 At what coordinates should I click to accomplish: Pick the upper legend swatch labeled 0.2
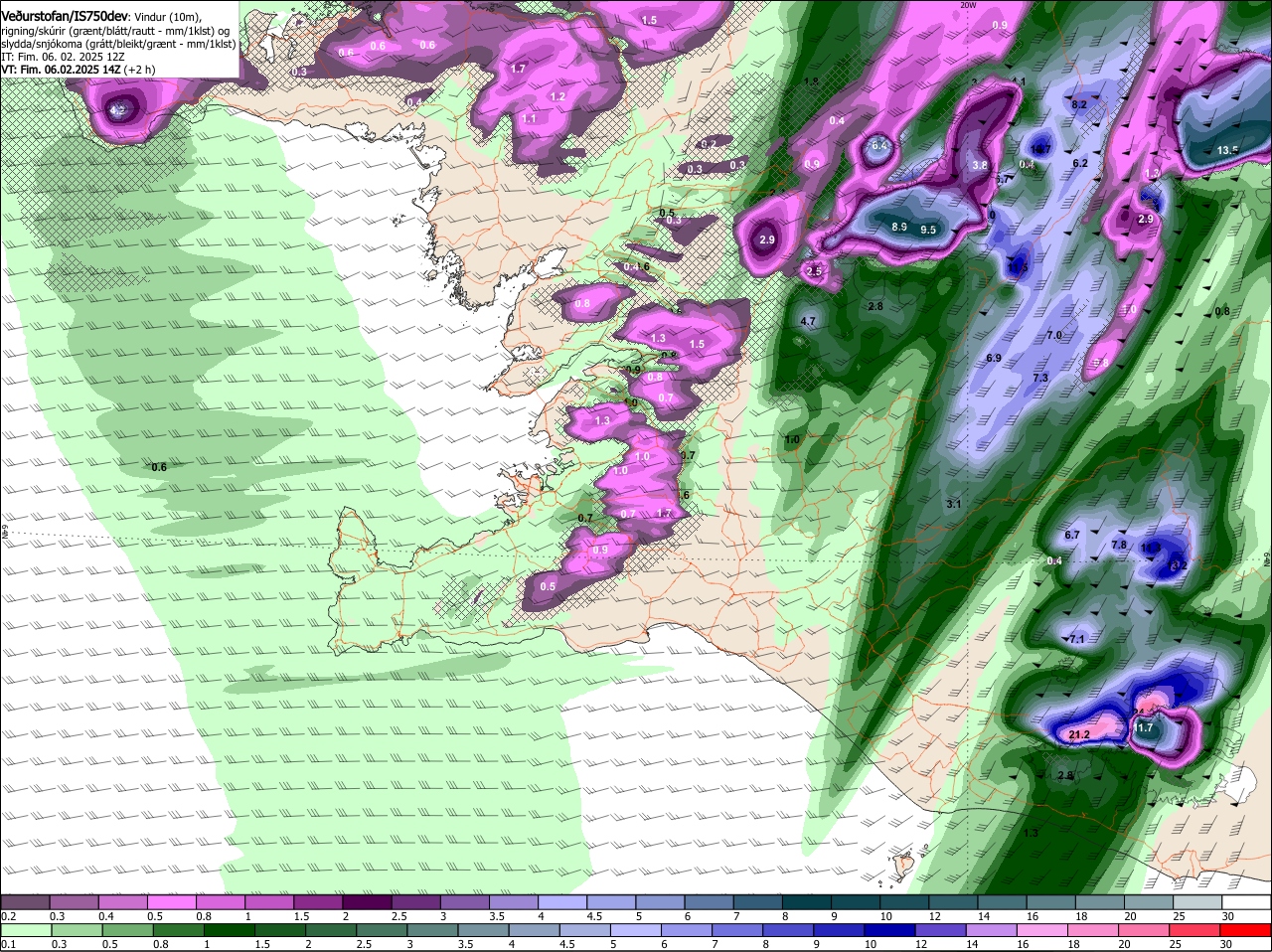point(25,901)
